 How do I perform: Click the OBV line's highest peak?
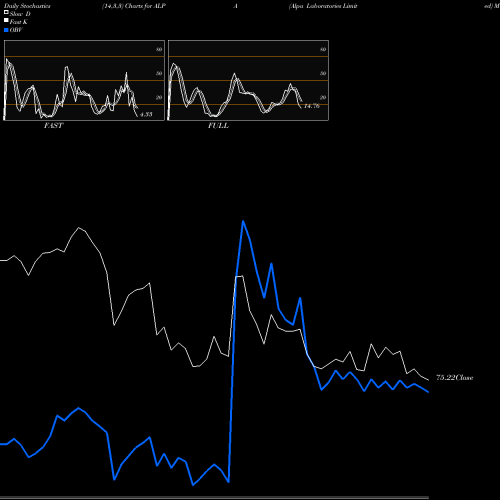(243, 221)
